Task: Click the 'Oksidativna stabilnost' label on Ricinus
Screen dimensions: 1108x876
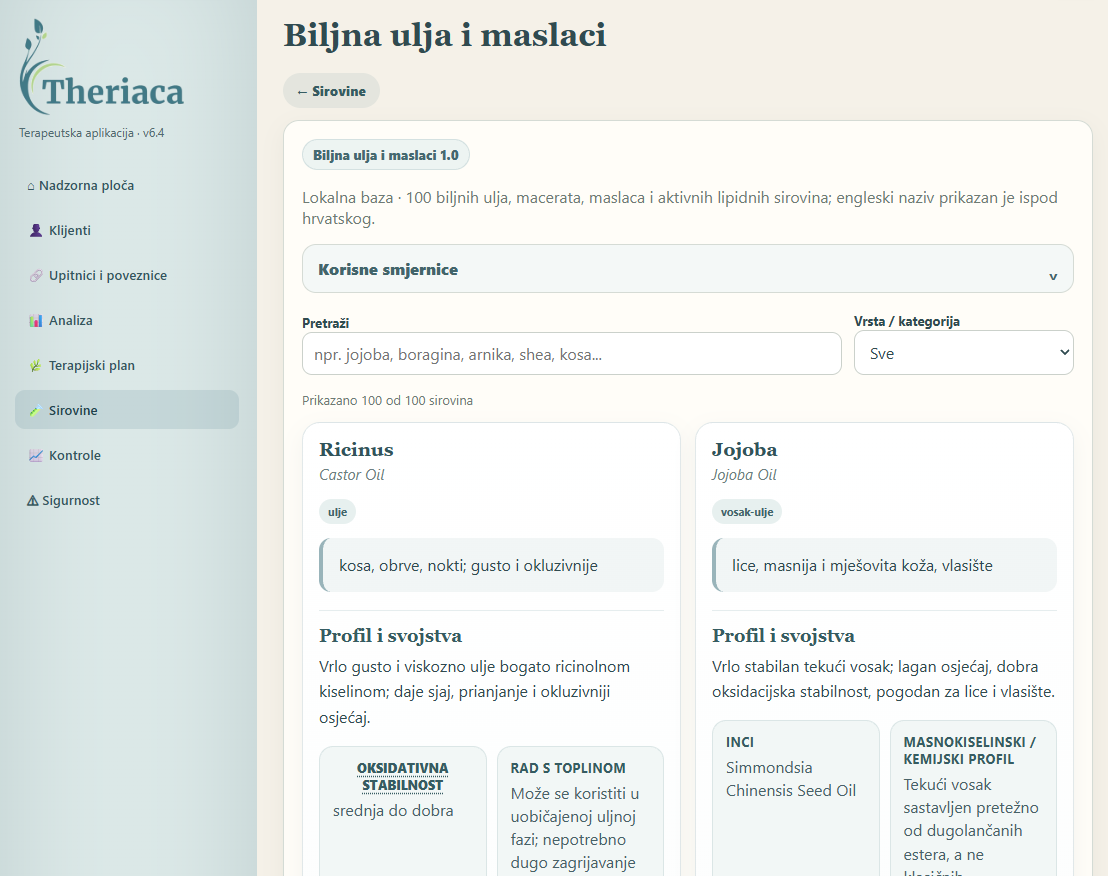Action: [403, 776]
